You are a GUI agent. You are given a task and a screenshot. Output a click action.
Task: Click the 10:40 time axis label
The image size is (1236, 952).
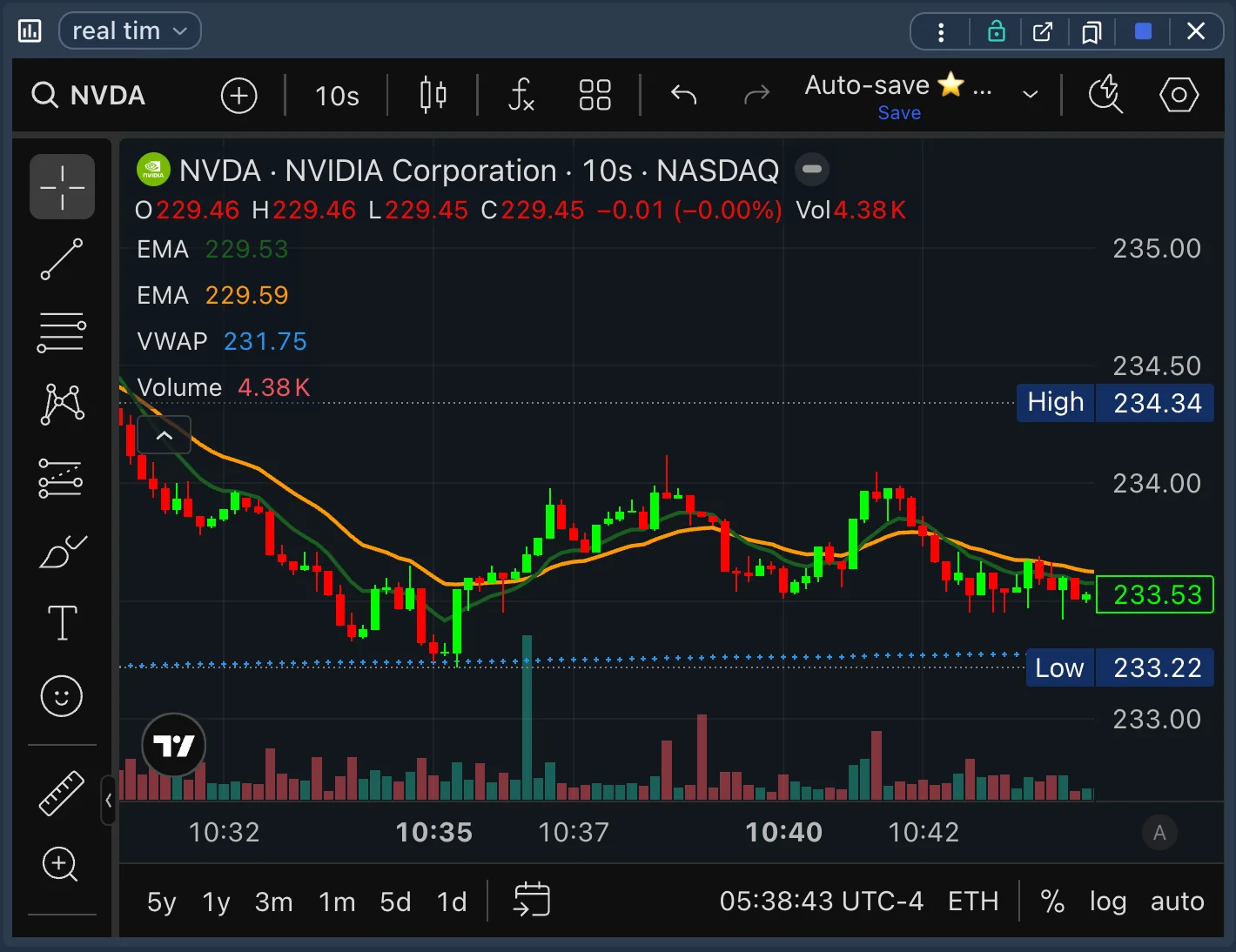point(783,833)
